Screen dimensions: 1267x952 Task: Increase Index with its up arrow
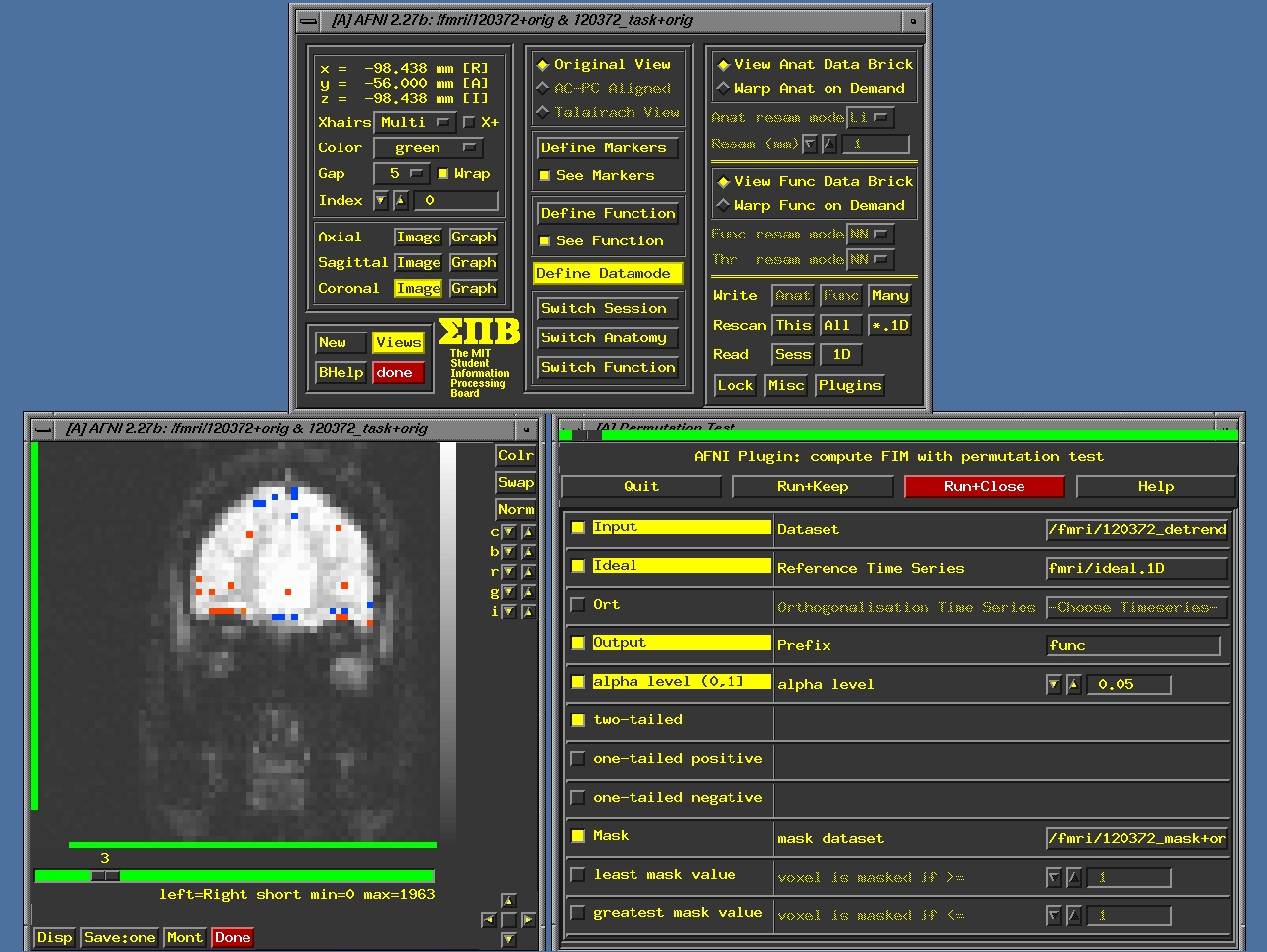coord(401,201)
